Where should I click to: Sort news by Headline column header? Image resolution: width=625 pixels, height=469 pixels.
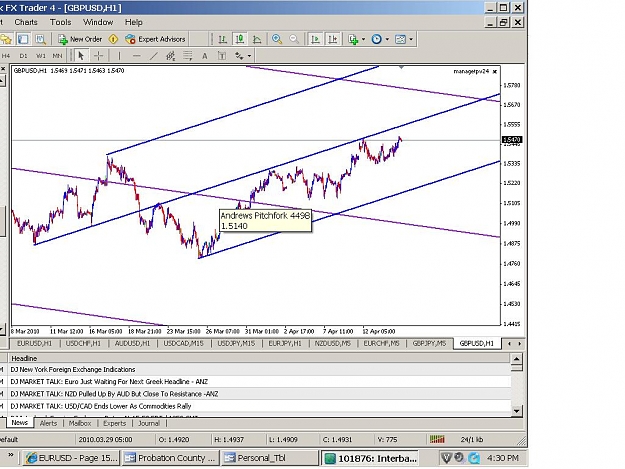pos(259,358)
